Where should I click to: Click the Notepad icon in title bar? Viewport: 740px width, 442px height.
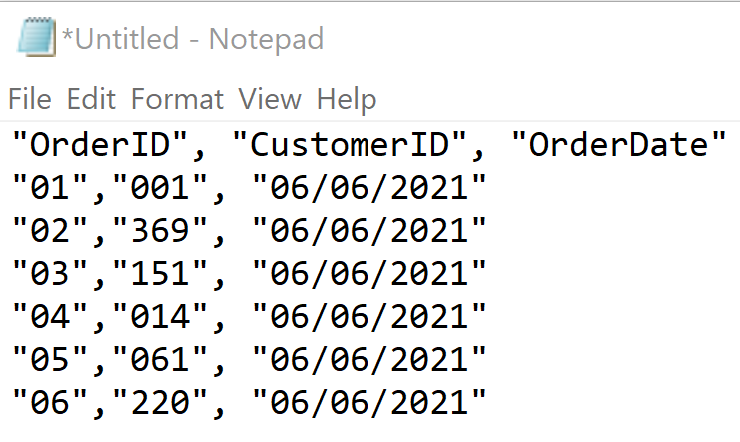(x=34, y=39)
